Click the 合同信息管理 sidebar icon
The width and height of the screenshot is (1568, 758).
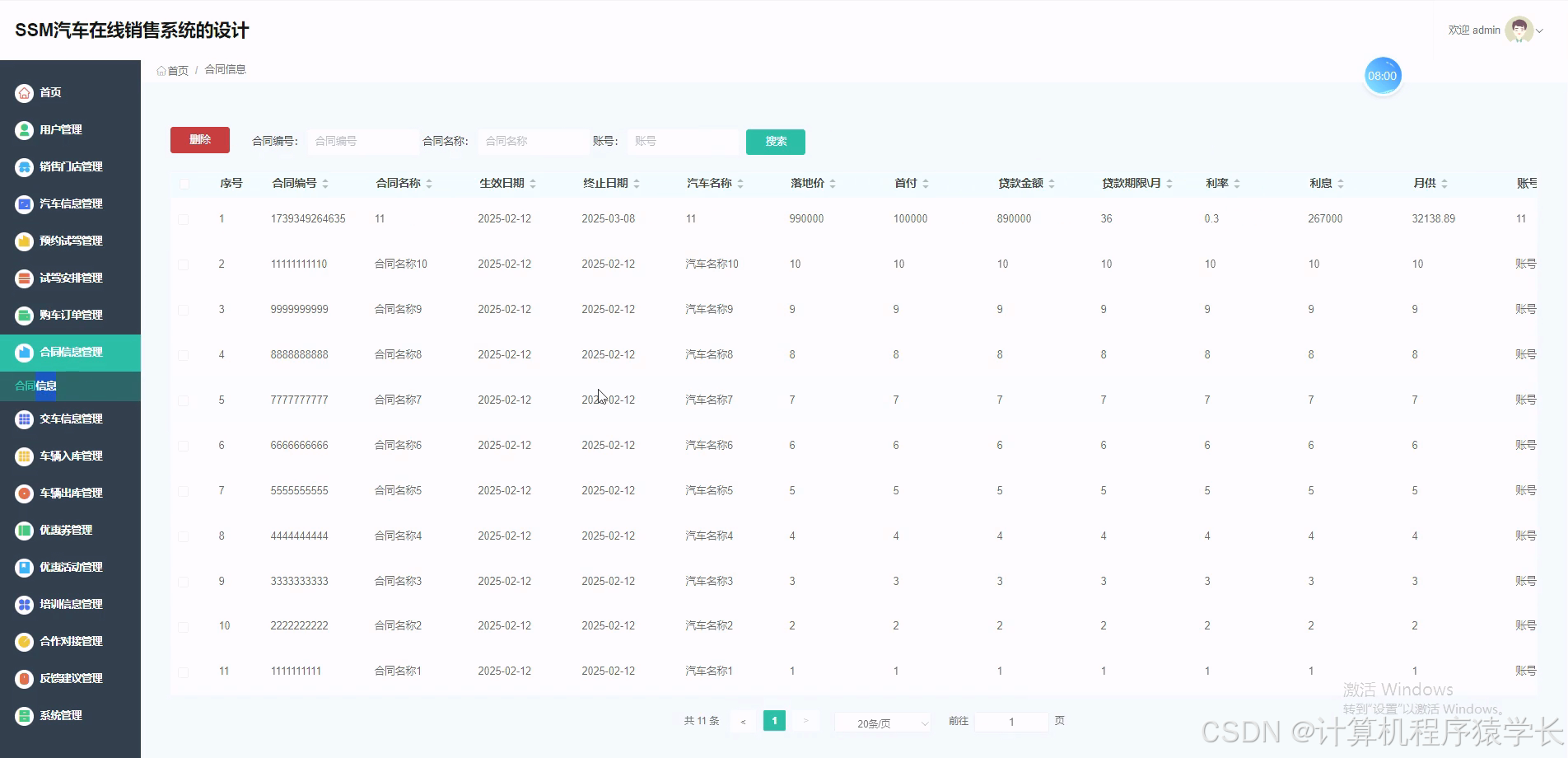25,353
